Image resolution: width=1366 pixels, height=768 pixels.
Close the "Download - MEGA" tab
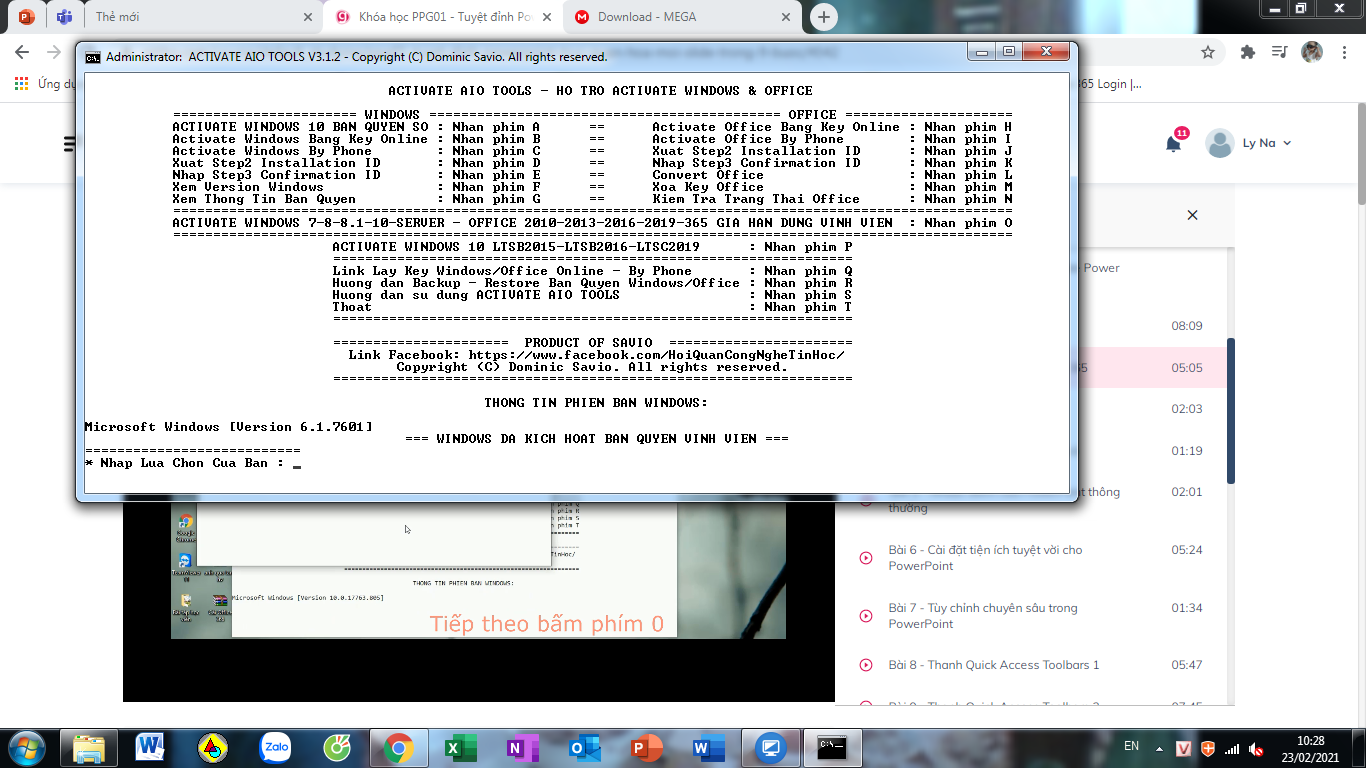click(786, 17)
